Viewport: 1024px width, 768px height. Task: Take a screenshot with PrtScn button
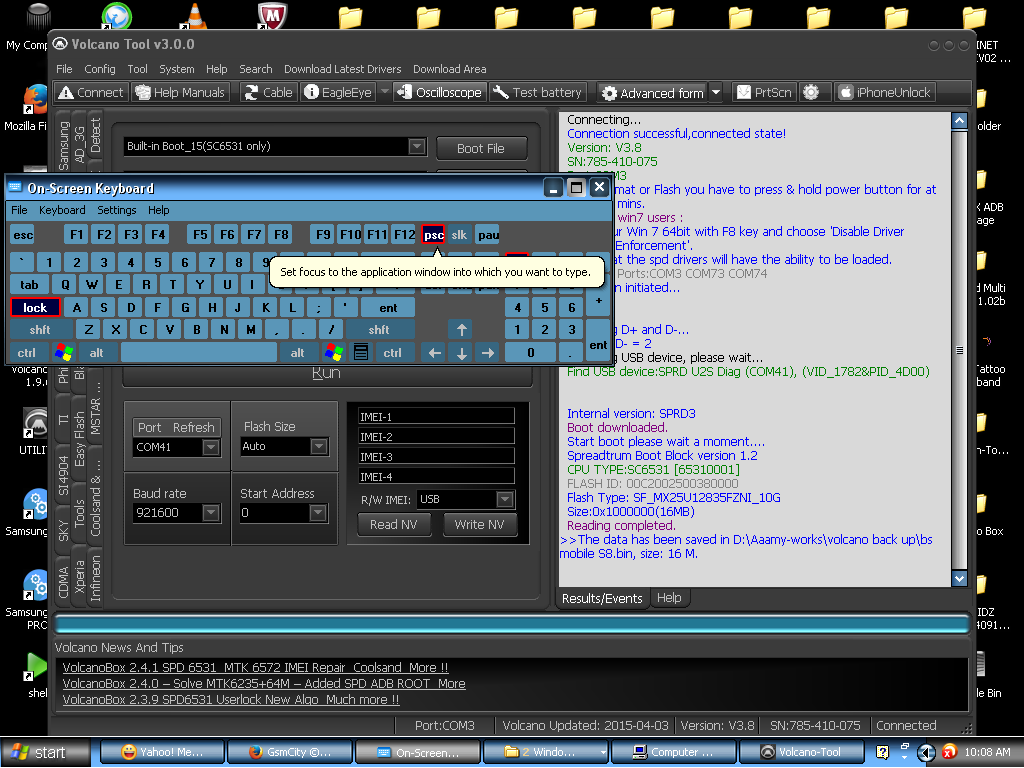point(764,92)
